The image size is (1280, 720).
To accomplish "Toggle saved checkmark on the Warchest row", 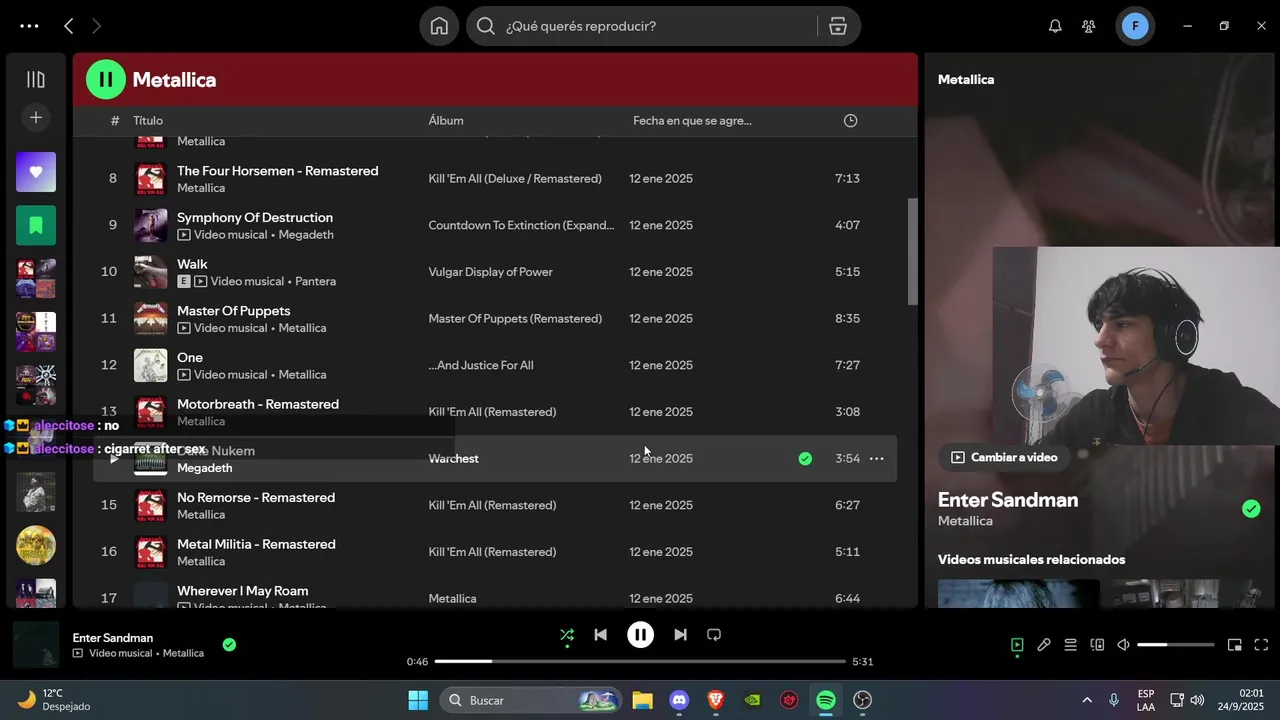I will point(805,459).
